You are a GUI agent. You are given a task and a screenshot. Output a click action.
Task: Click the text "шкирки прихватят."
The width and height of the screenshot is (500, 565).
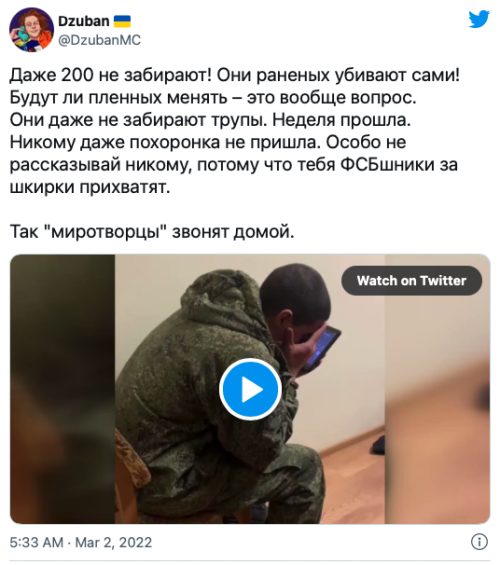tap(90, 187)
